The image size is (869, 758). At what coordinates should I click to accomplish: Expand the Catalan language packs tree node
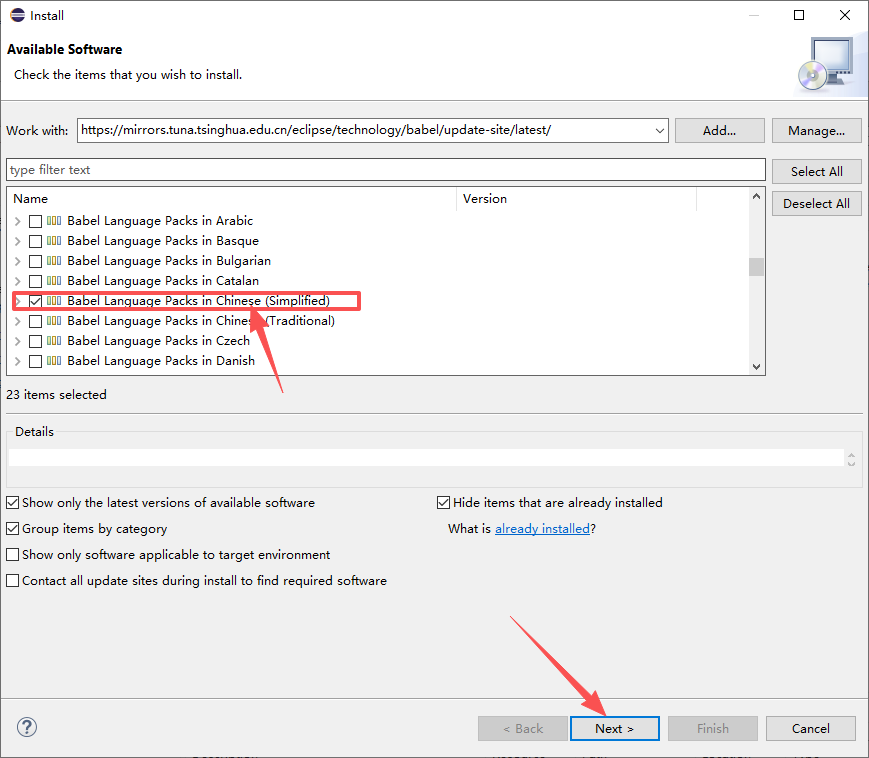(18, 281)
